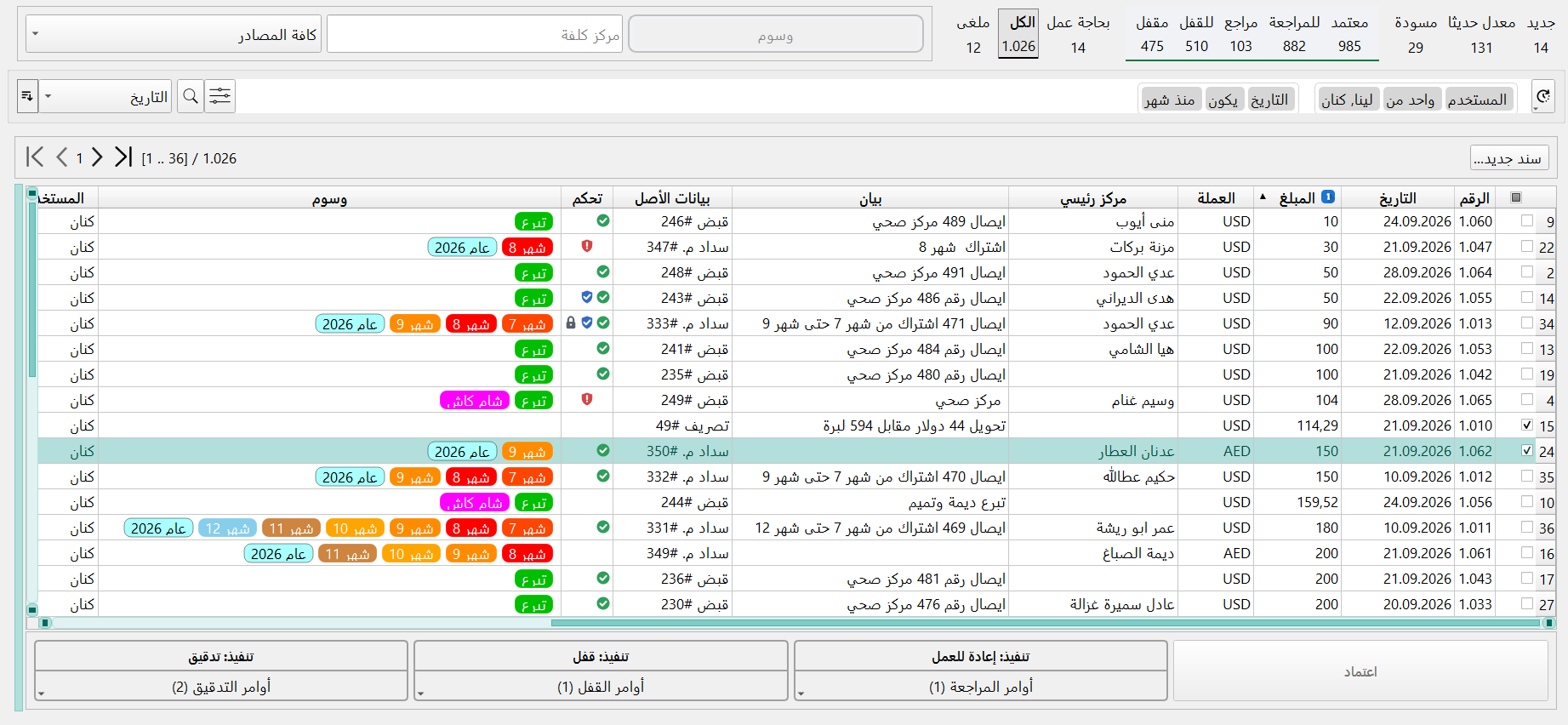This screenshot has width=1568, height=725.
Task: Tick the checkbox for row 1.012
Action: click(1527, 476)
